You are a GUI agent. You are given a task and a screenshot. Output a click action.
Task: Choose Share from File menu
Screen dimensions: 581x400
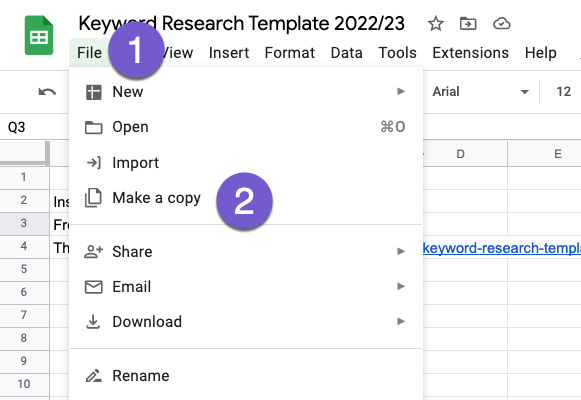tap(246, 251)
